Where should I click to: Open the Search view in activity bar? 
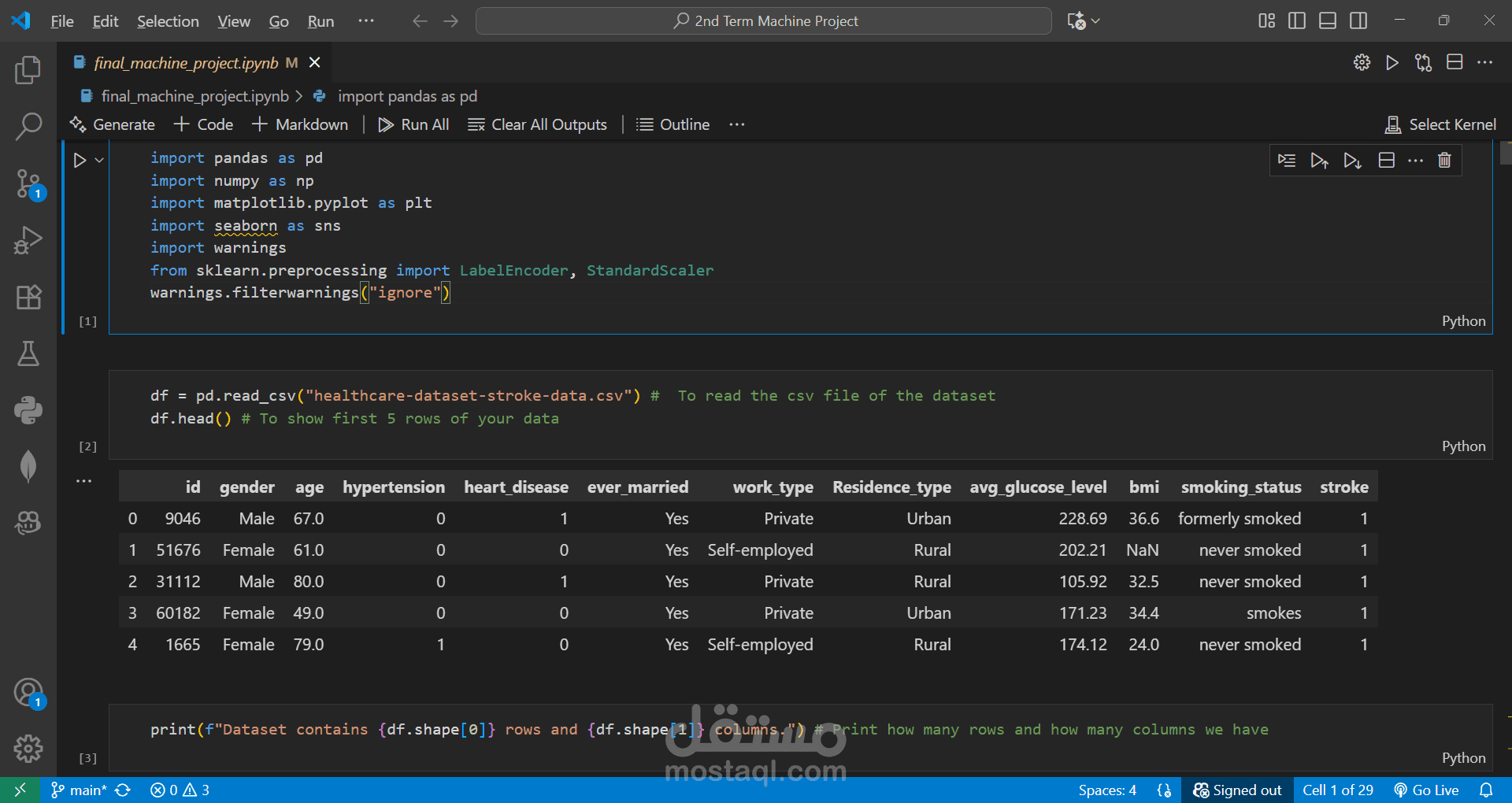[28, 127]
